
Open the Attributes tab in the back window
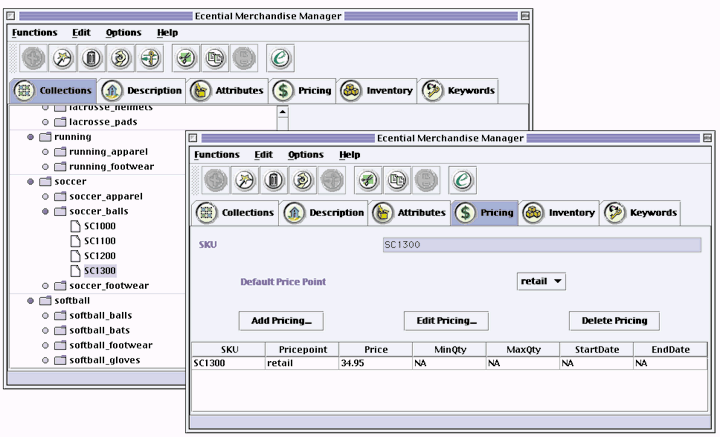pos(228,90)
